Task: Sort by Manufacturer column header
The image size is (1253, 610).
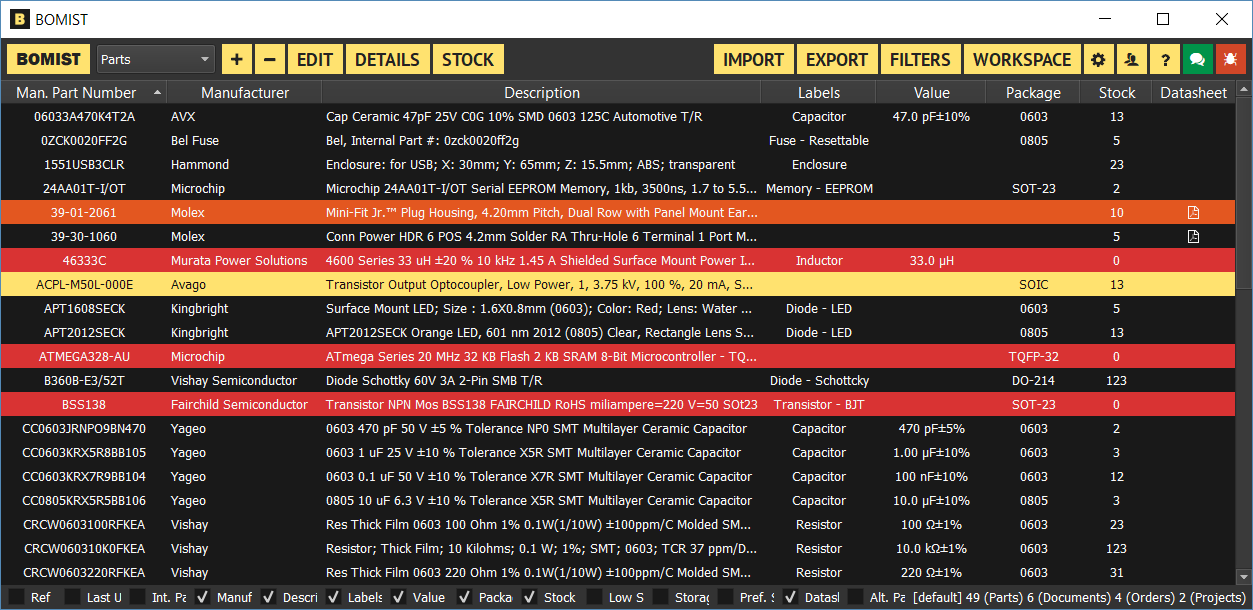Action: [x=245, y=93]
